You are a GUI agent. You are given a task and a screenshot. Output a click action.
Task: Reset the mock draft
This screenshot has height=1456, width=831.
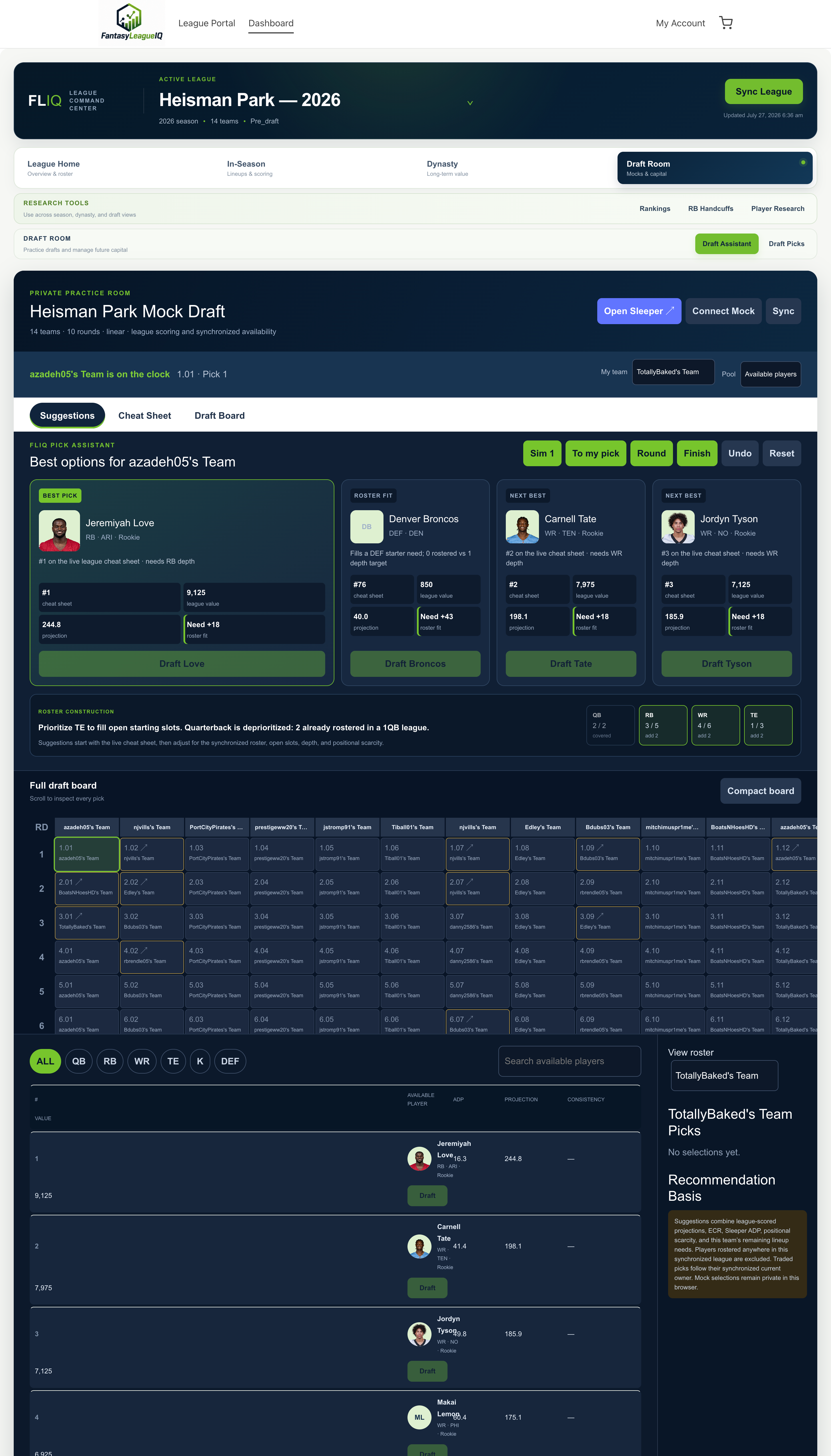[x=781, y=453]
